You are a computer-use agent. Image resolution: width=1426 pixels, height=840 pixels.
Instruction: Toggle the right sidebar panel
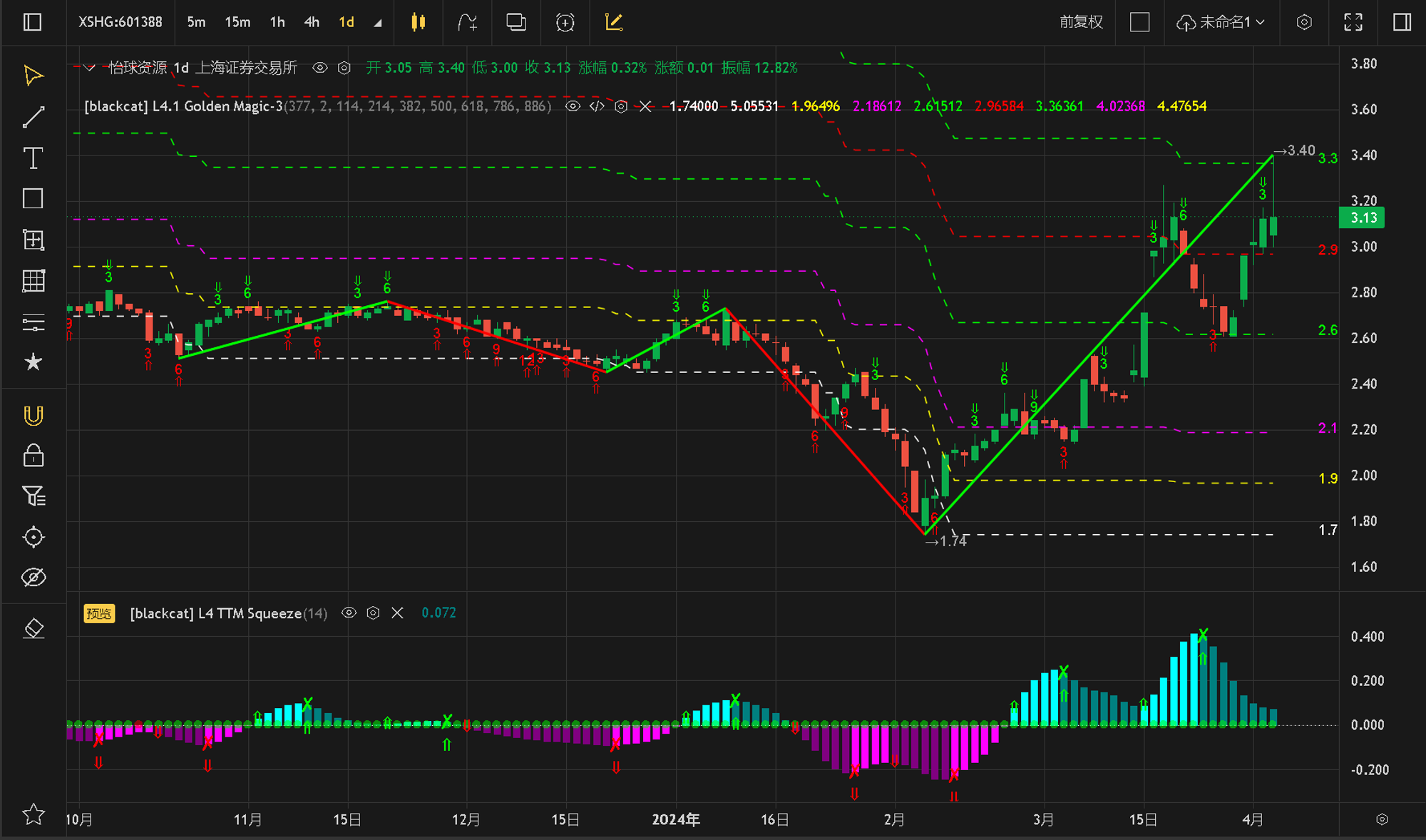(x=1402, y=22)
